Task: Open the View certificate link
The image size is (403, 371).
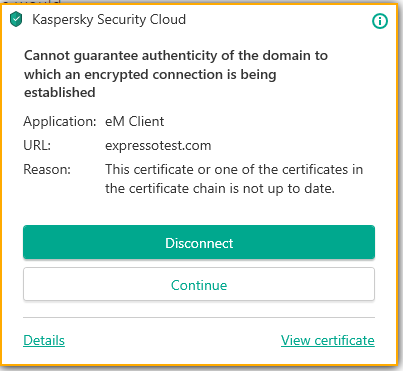Action: tap(328, 340)
